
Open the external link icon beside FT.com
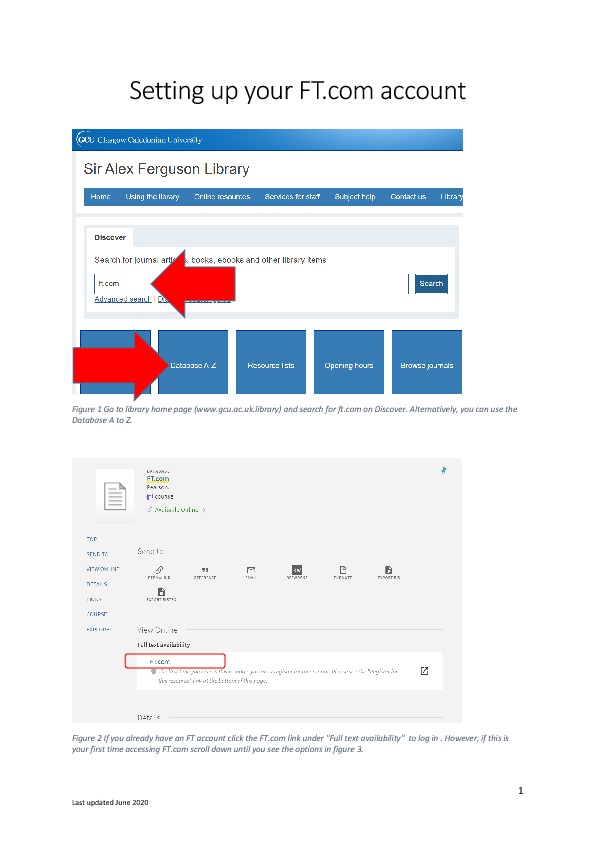click(424, 671)
